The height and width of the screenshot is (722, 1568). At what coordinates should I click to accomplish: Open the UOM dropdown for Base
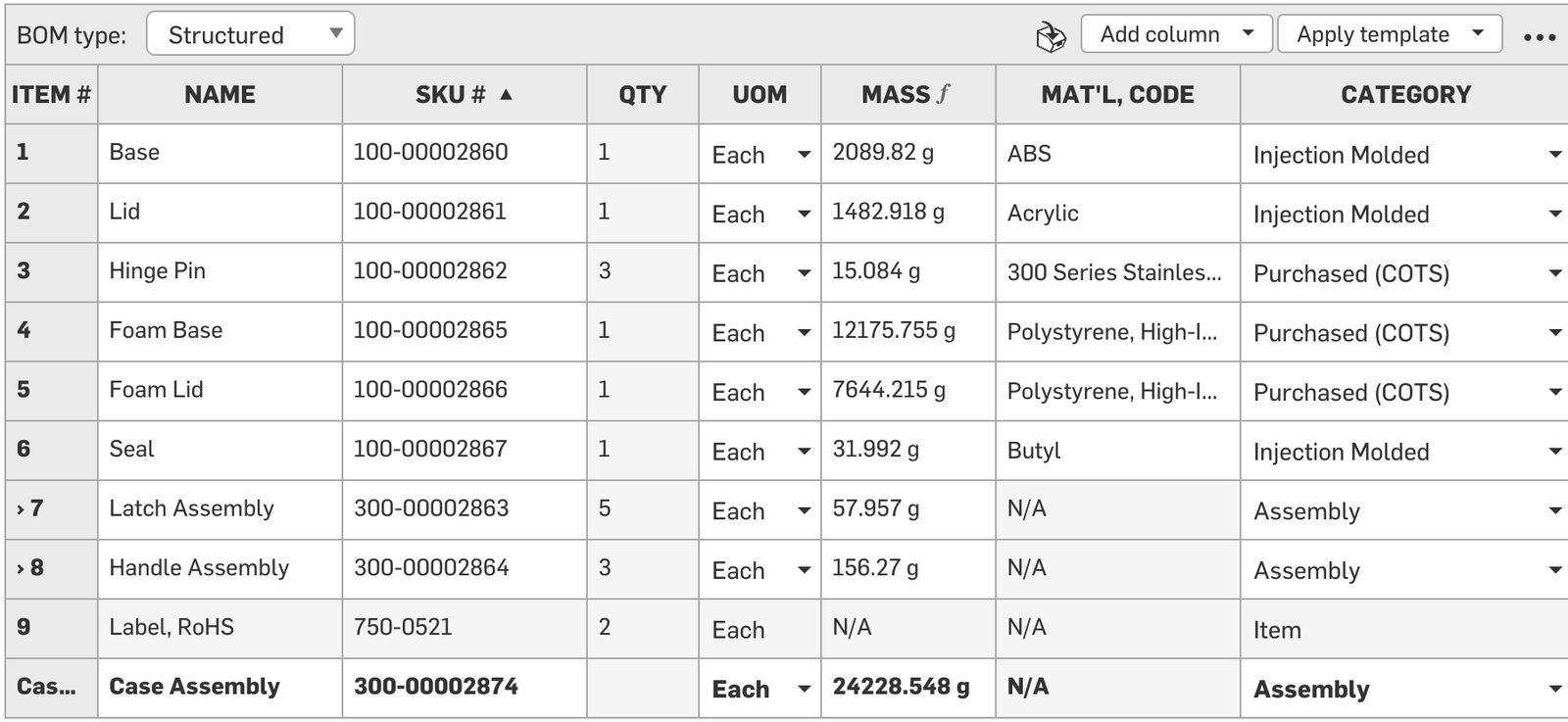point(804,155)
